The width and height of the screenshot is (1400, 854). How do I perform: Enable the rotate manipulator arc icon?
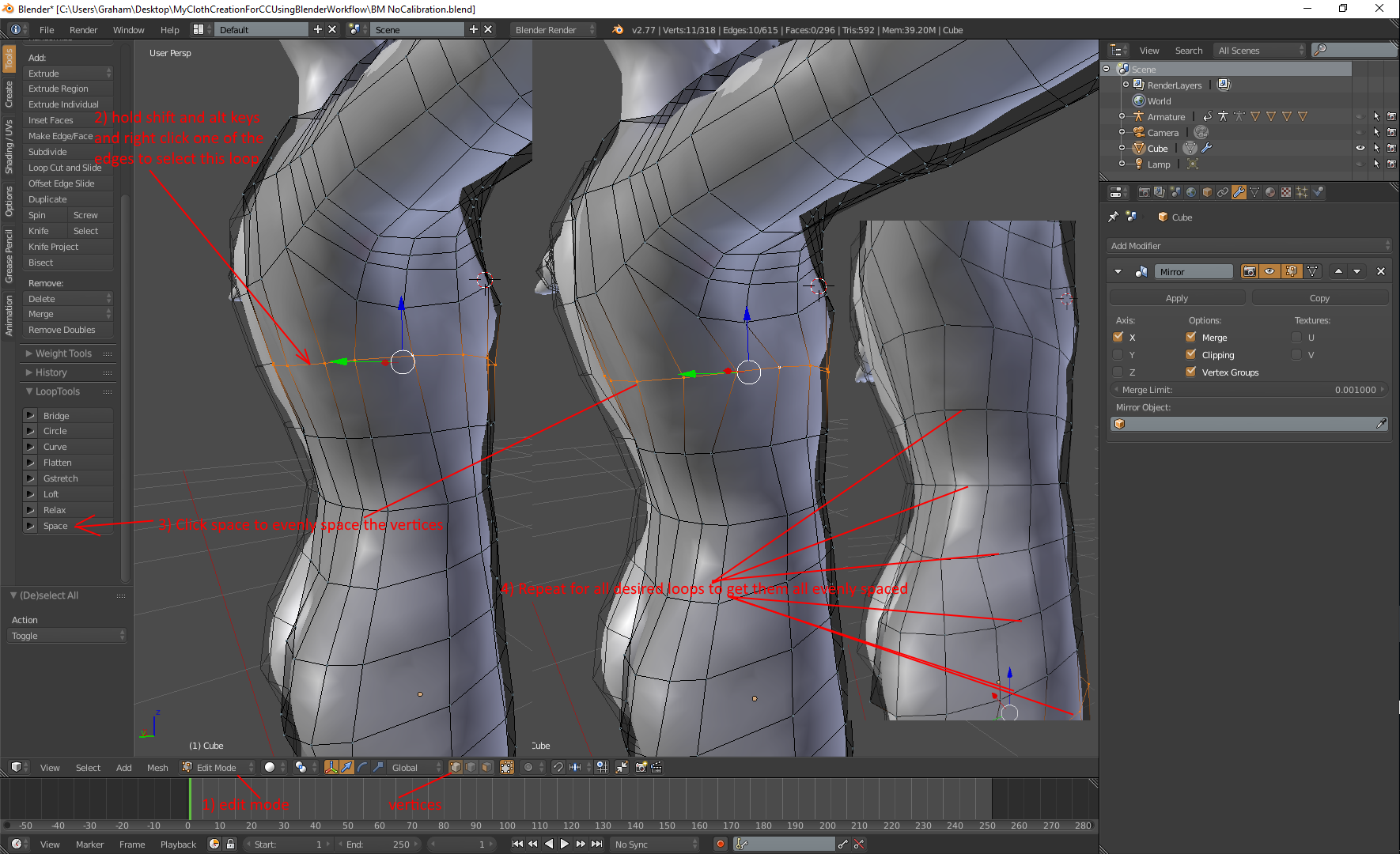coord(362,767)
